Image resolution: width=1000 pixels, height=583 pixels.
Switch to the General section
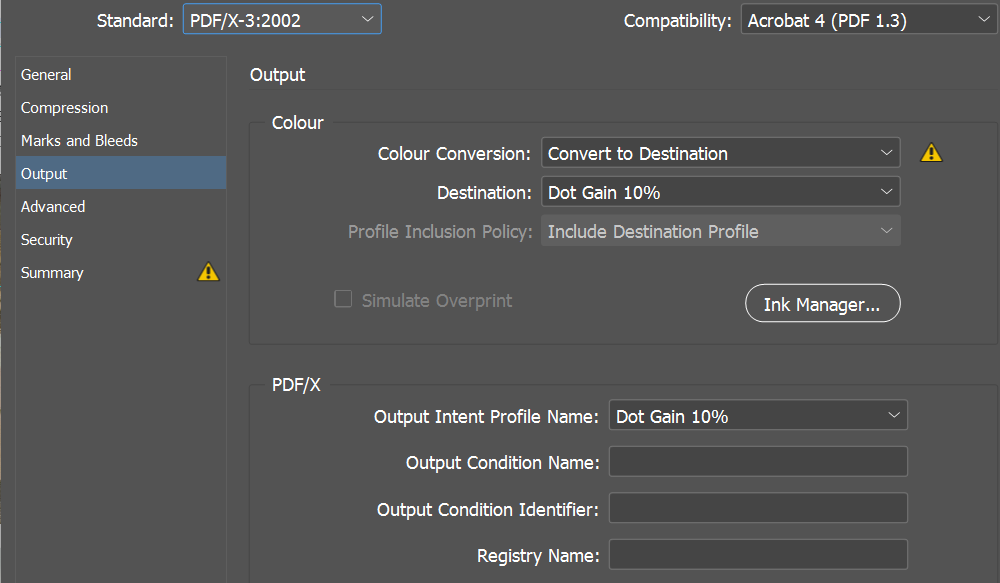[x=46, y=75]
